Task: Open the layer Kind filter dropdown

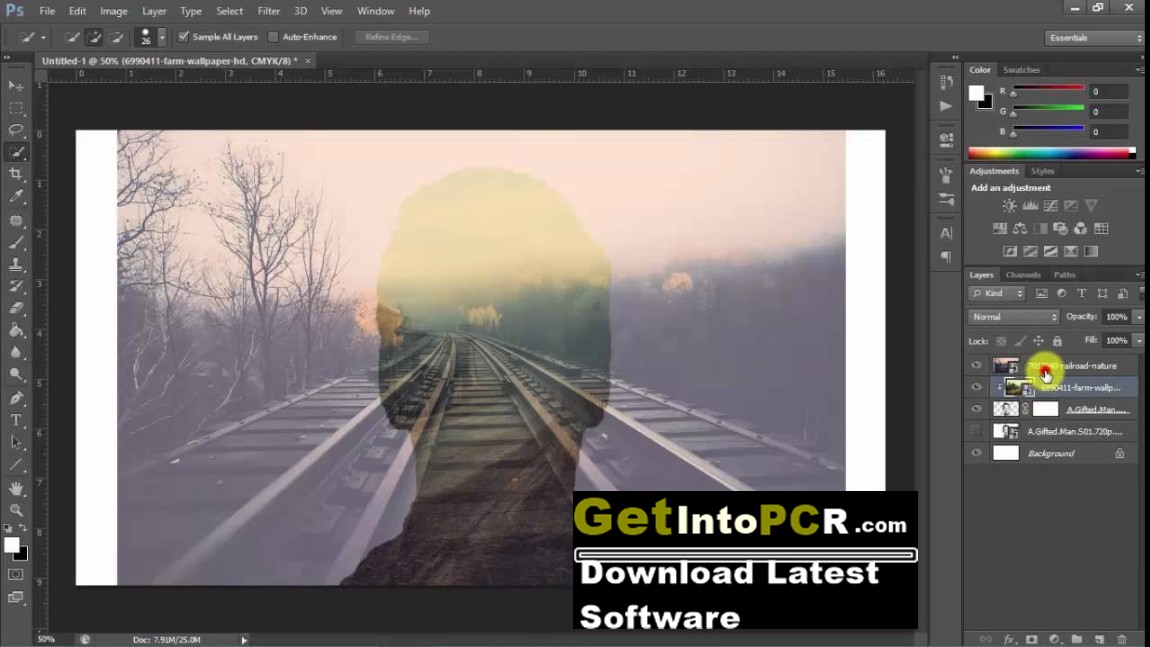Action: click(x=997, y=293)
